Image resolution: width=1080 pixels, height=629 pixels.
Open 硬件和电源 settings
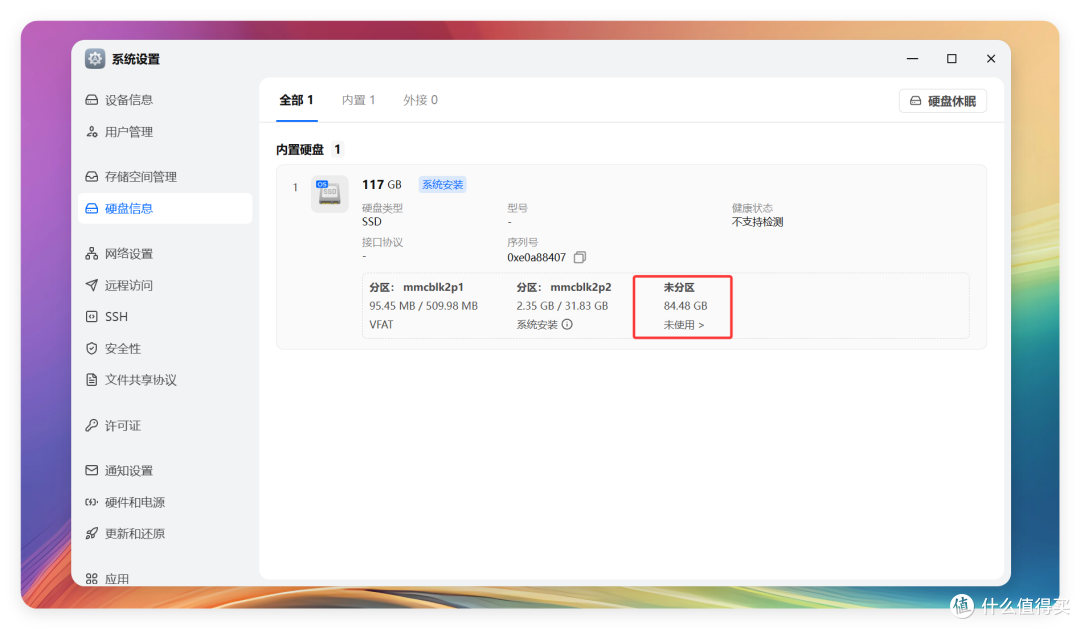[x=134, y=502]
